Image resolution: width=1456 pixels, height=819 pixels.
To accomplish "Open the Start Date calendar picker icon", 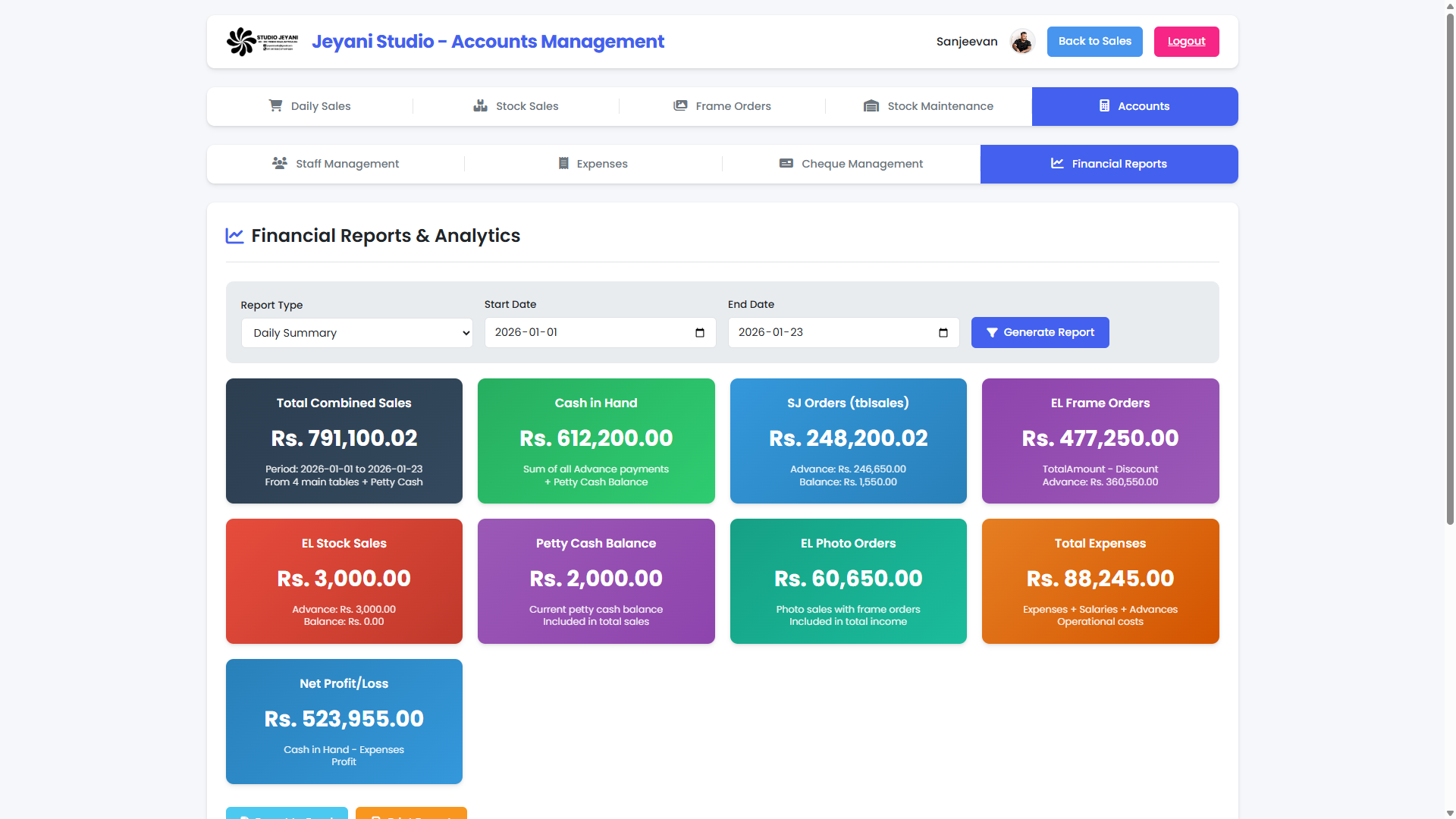I will tap(700, 333).
